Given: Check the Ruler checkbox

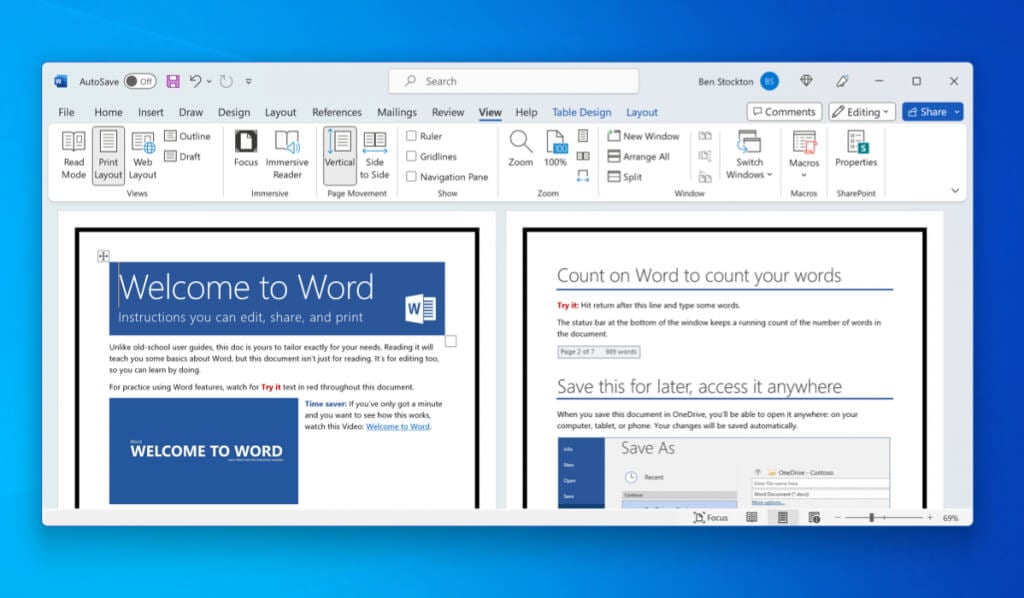Looking at the screenshot, I should click(x=411, y=136).
